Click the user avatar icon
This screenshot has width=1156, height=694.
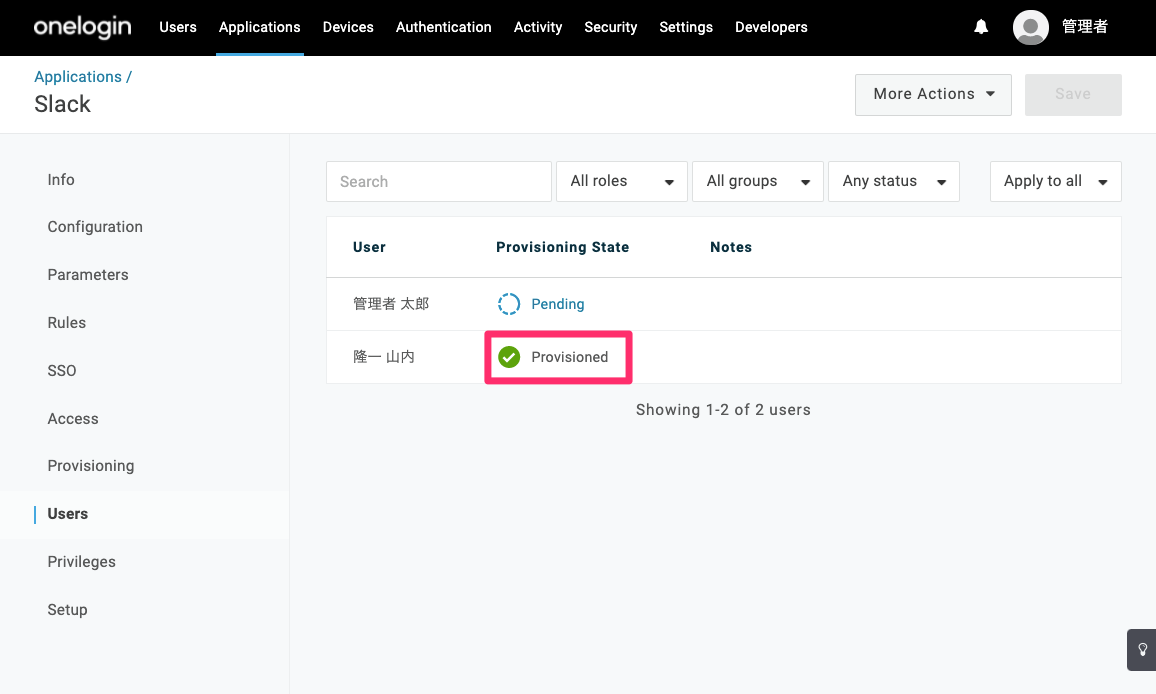1031,27
